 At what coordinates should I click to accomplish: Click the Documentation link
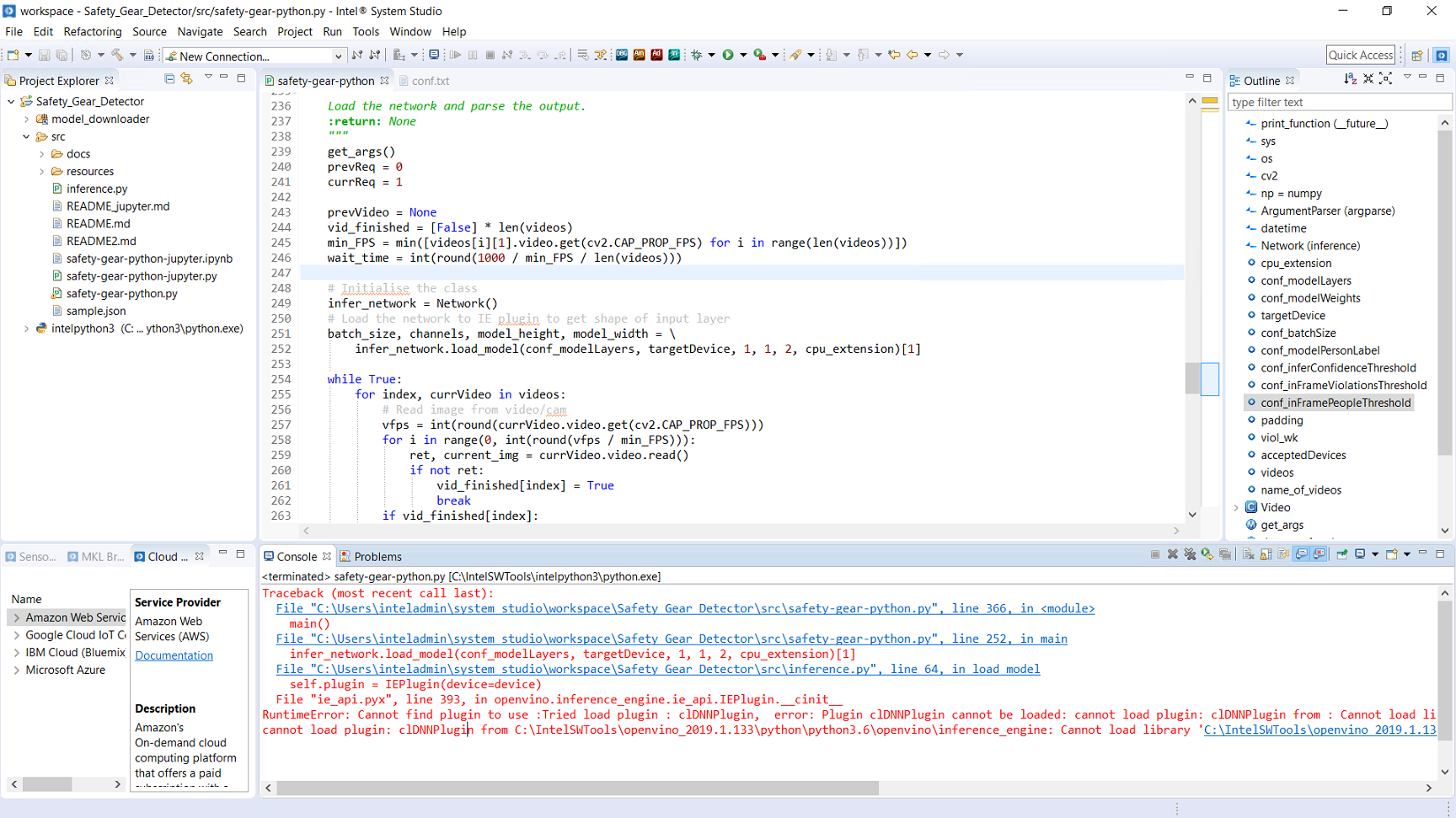click(x=174, y=655)
